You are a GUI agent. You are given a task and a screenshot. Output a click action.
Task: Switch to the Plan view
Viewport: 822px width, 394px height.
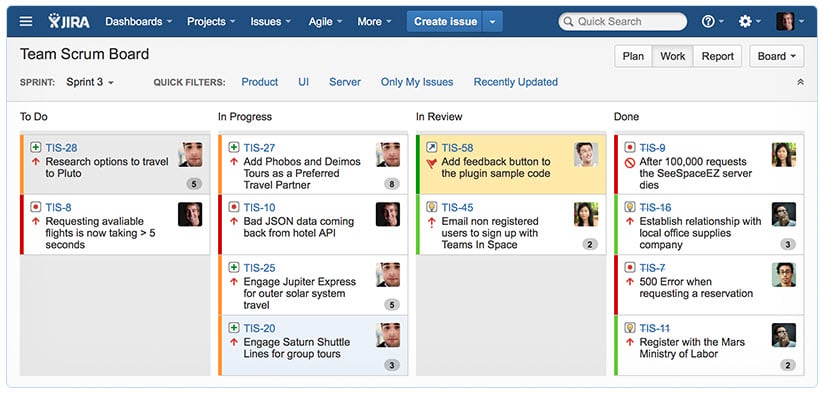click(633, 56)
